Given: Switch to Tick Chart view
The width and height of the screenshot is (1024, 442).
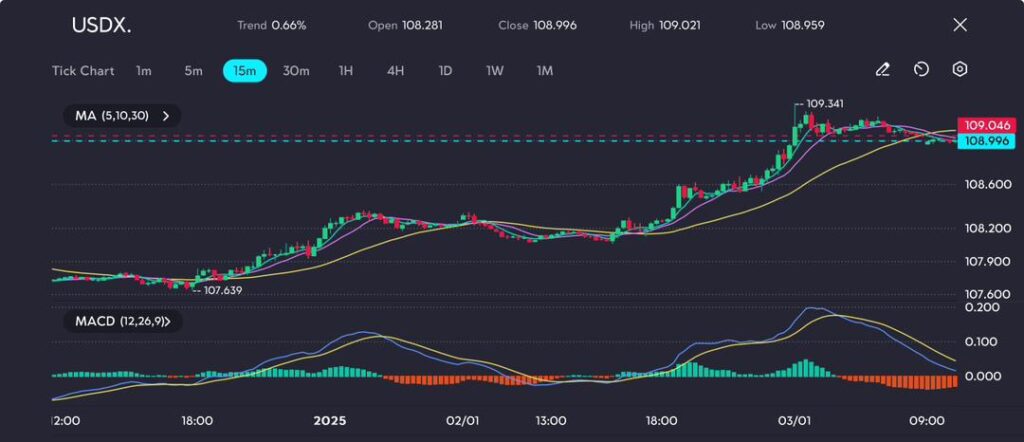Looking at the screenshot, I should [83, 71].
